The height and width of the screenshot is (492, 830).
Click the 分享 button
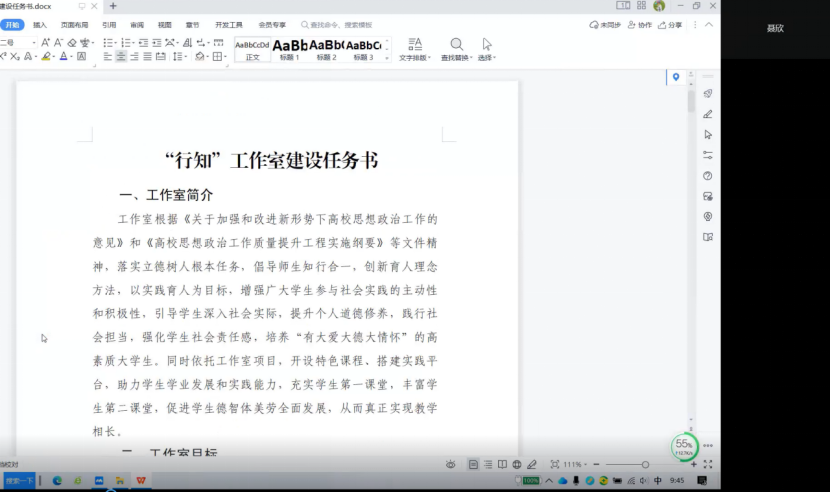(x=670, y=25)
